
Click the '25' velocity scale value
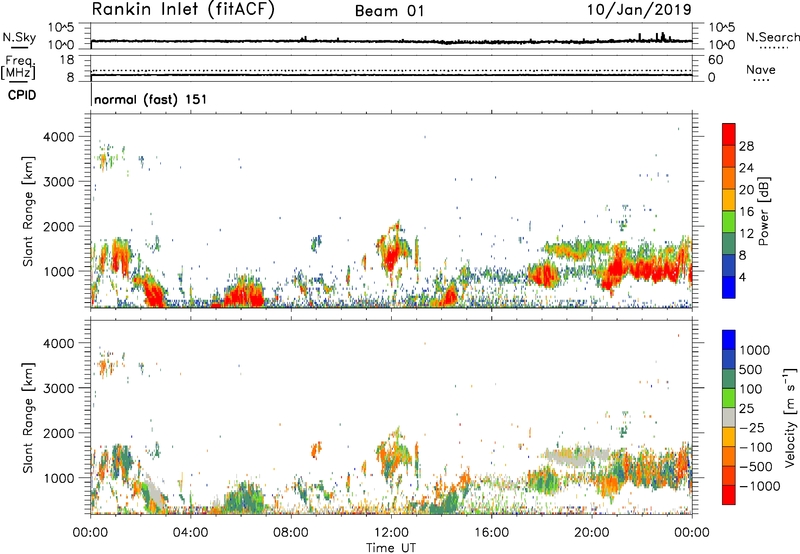747,408
